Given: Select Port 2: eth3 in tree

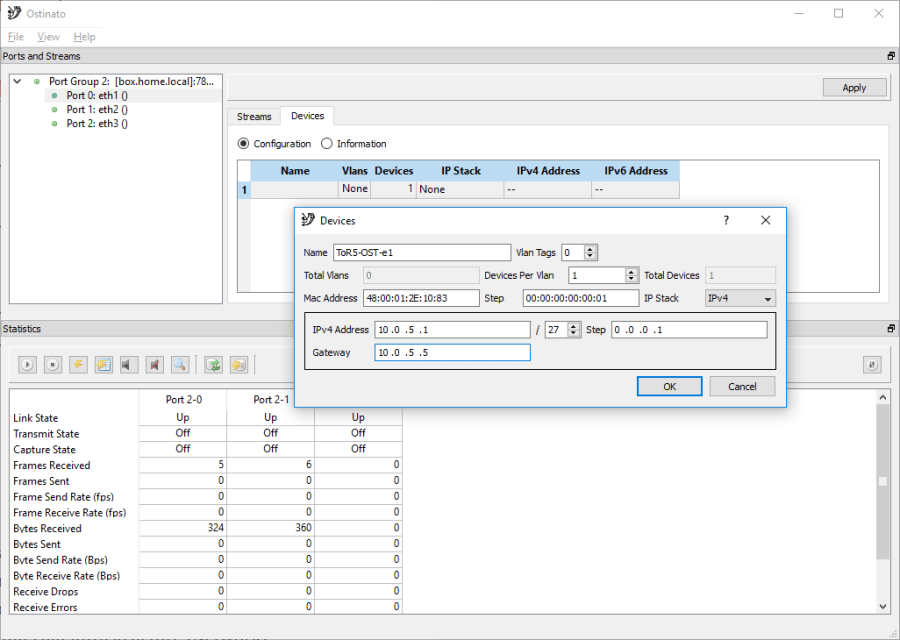Looking at the screenshot, I should (x=97, y=123).
